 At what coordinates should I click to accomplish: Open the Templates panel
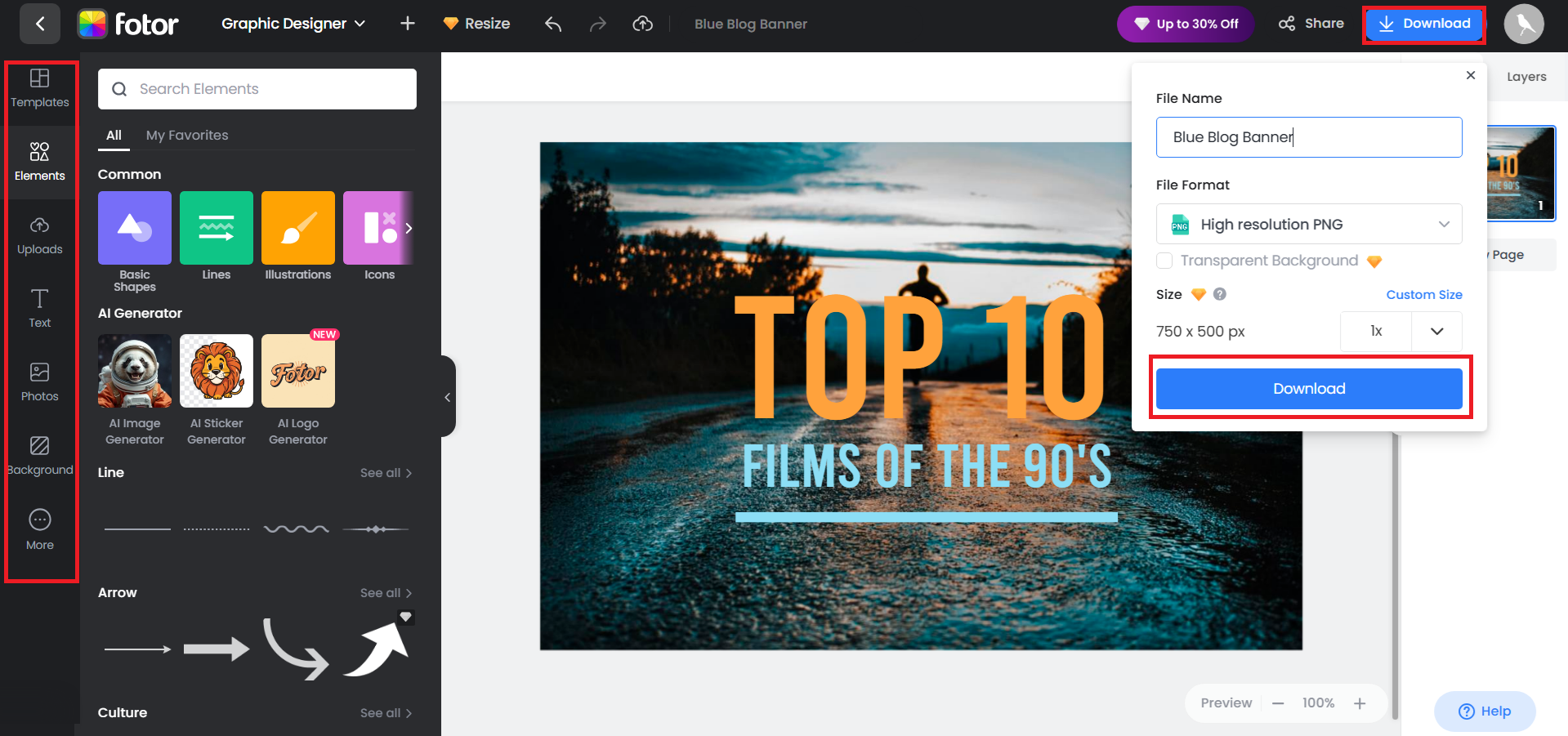pyautogui.click(x=40, y=88)
